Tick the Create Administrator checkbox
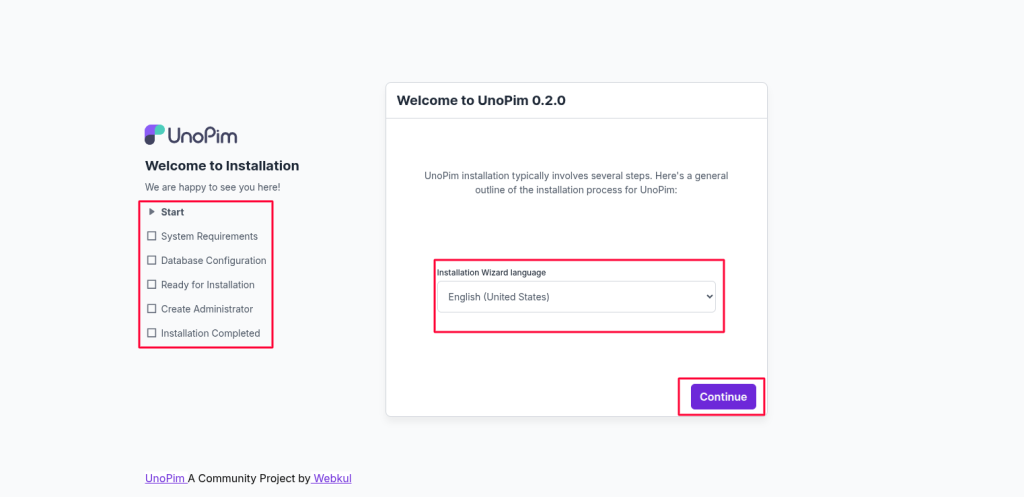This screenshot has height=497, width=1024. (x=152, y=308)
